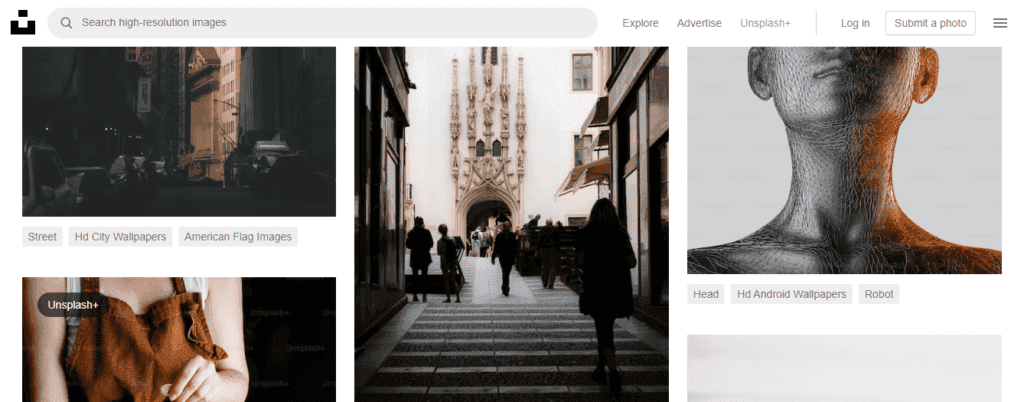Select the Head tag

click(705, 294)
